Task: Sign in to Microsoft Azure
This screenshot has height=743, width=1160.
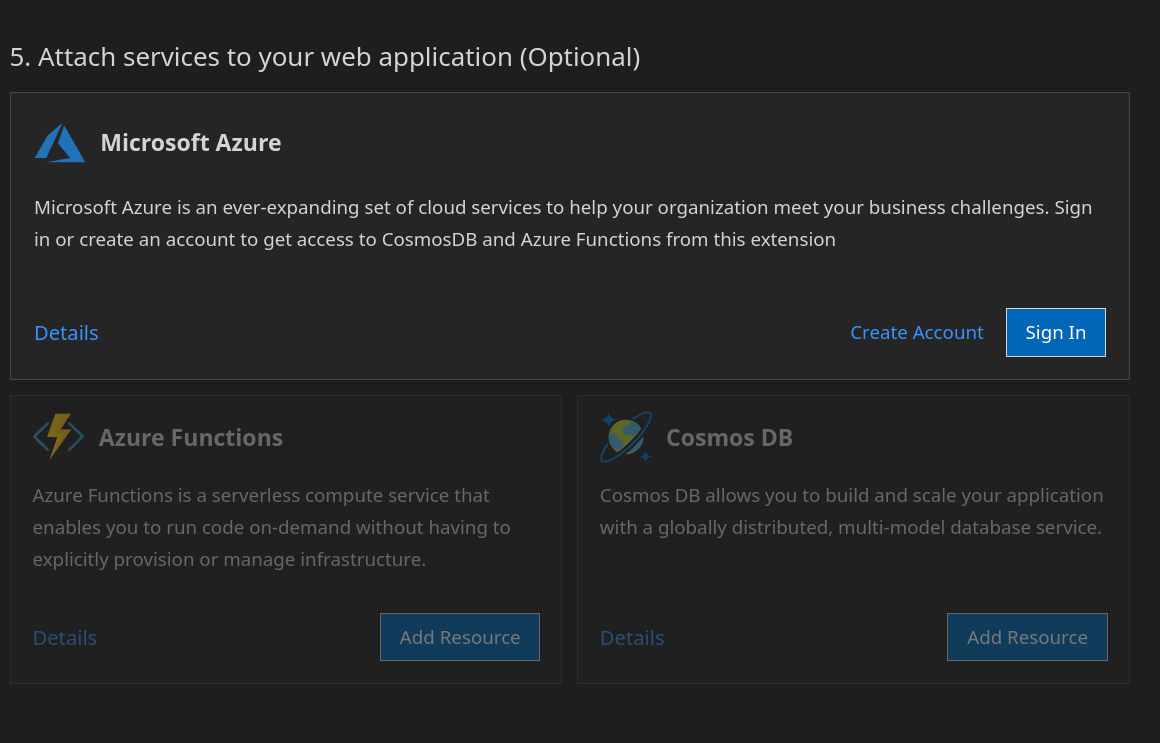Action: point(1056,332)
